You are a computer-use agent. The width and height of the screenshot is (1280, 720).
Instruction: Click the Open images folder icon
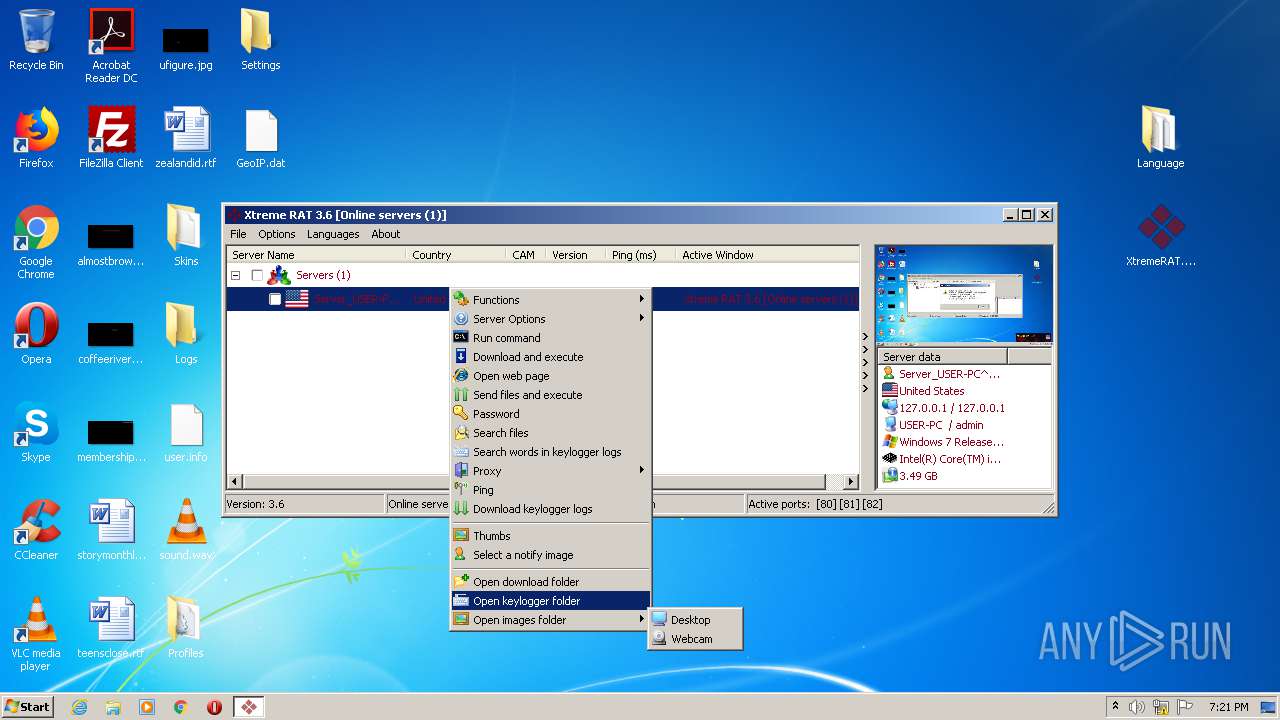(x=461, y=619)
